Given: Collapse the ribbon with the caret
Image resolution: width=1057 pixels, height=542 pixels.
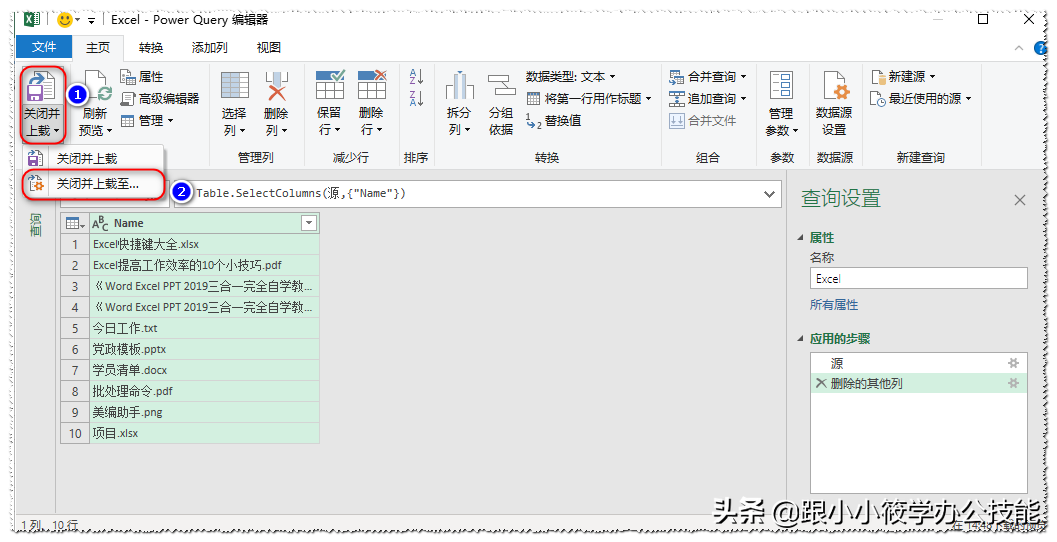Looking at the screenshot, I should (x=1019, y=48).
